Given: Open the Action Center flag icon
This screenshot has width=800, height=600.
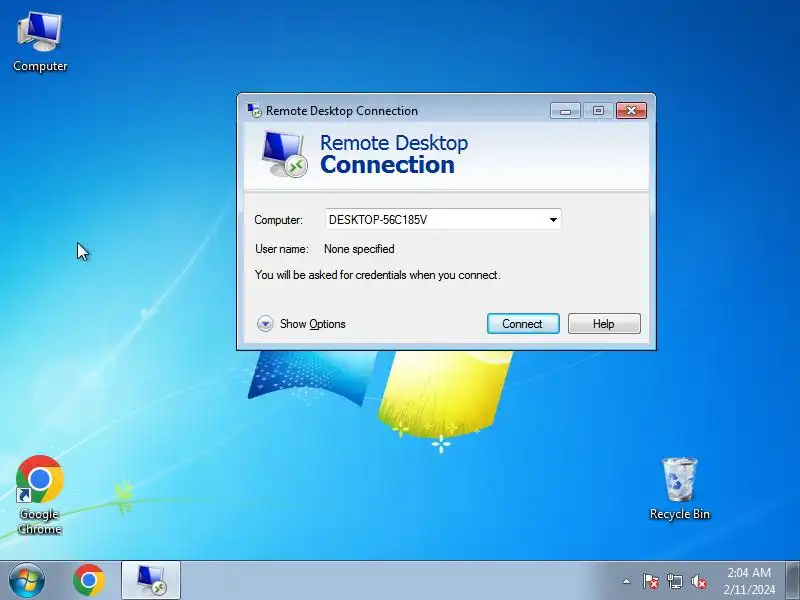Looking at the screenshot, I should (x=651, y=581).
